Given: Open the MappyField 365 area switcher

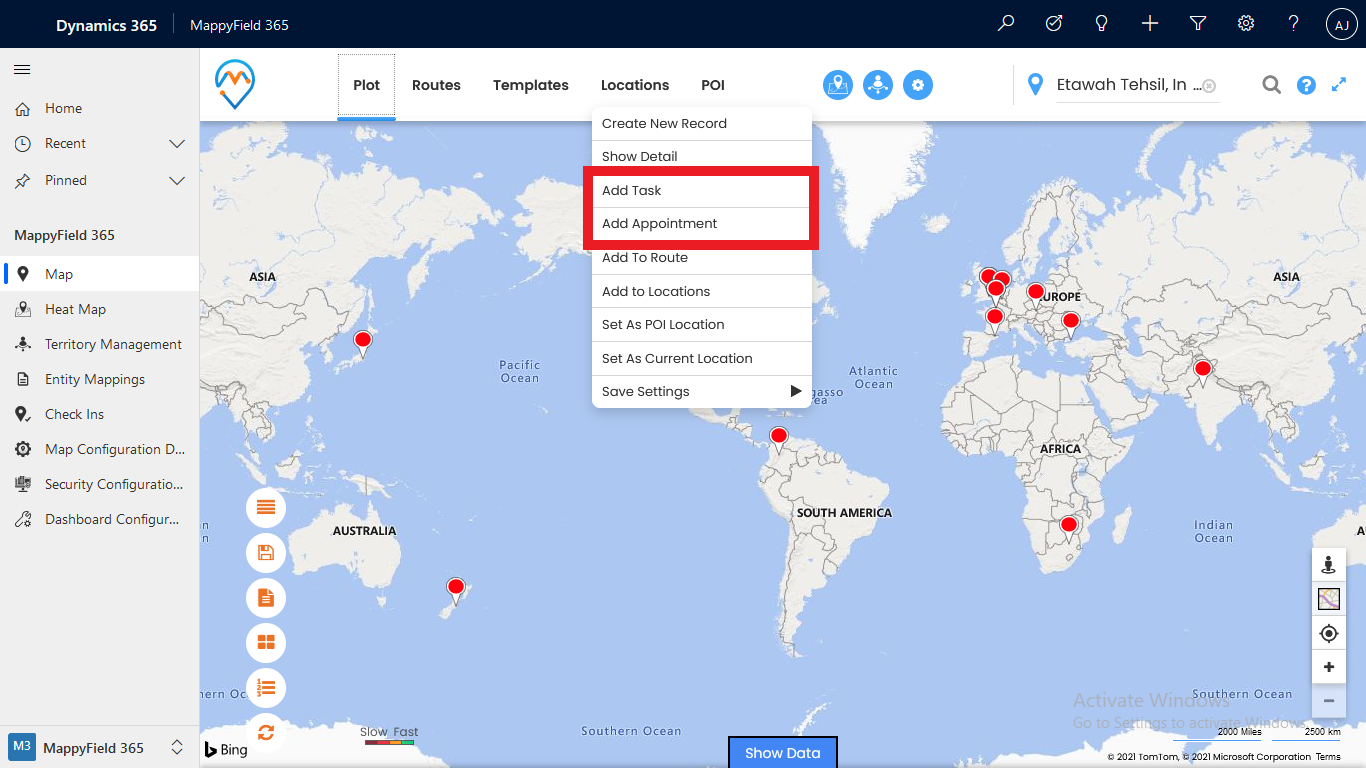Looking at the screenshot, I should click(99, 748).
